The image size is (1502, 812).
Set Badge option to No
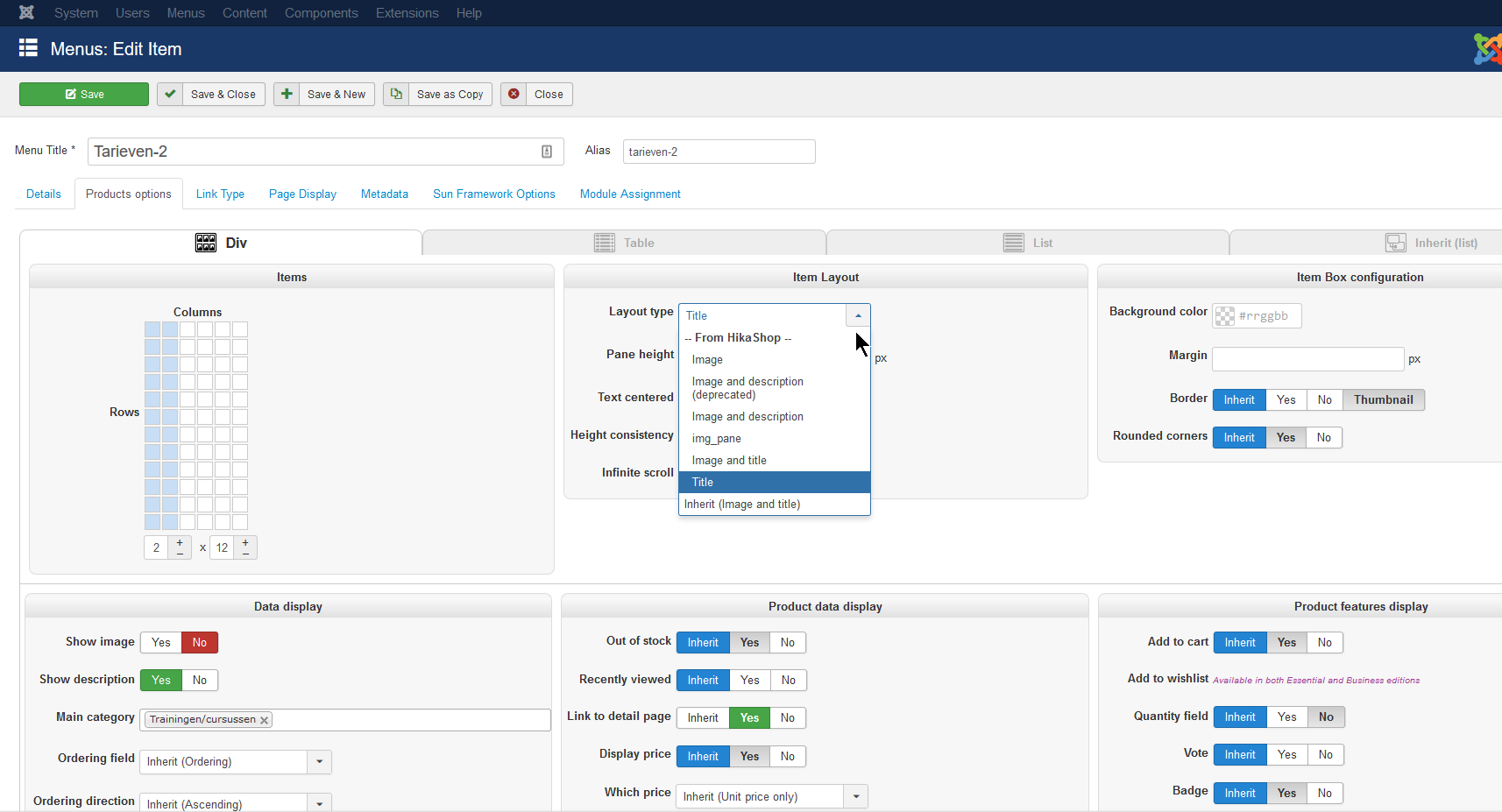pos(1325,794)
